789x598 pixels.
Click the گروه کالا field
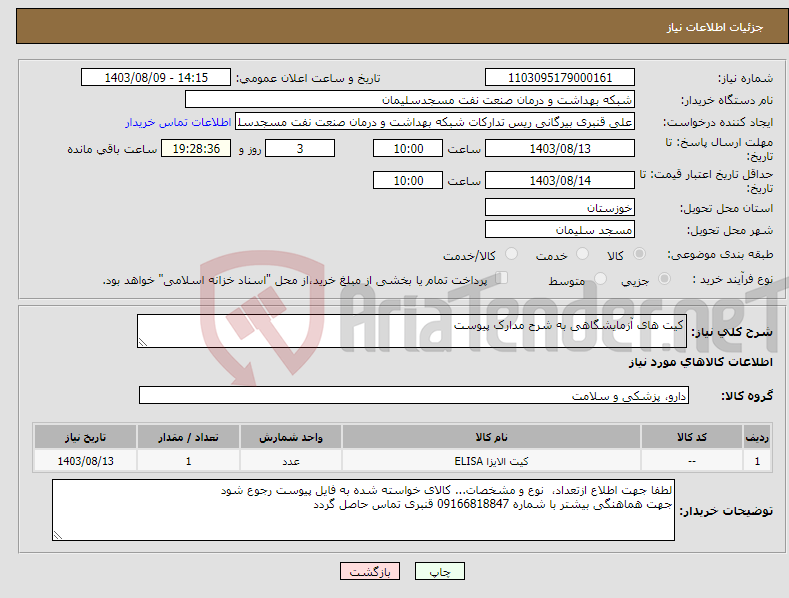tap(414, 396)
